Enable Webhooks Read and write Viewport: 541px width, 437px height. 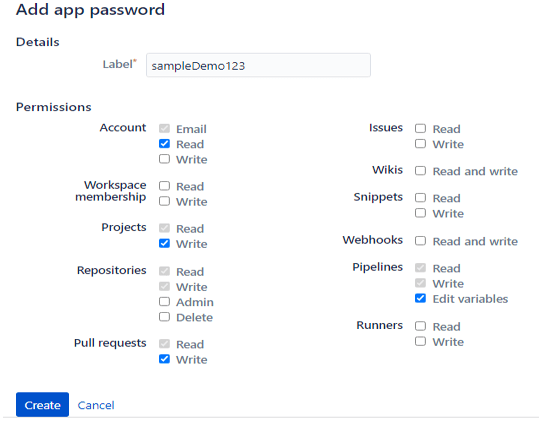click(420, 241)
